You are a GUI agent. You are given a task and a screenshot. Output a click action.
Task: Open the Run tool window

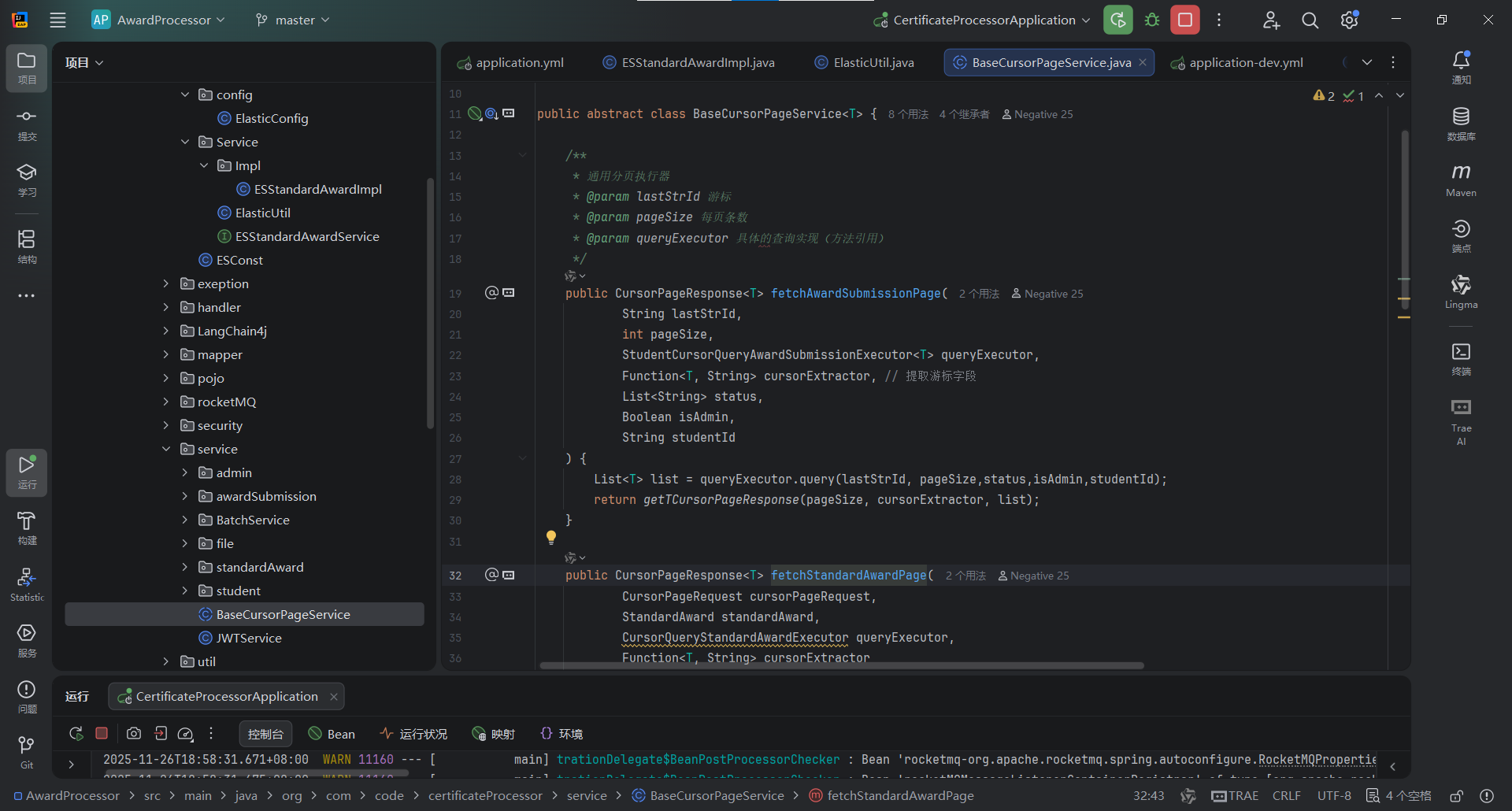(x=27, y=472)
